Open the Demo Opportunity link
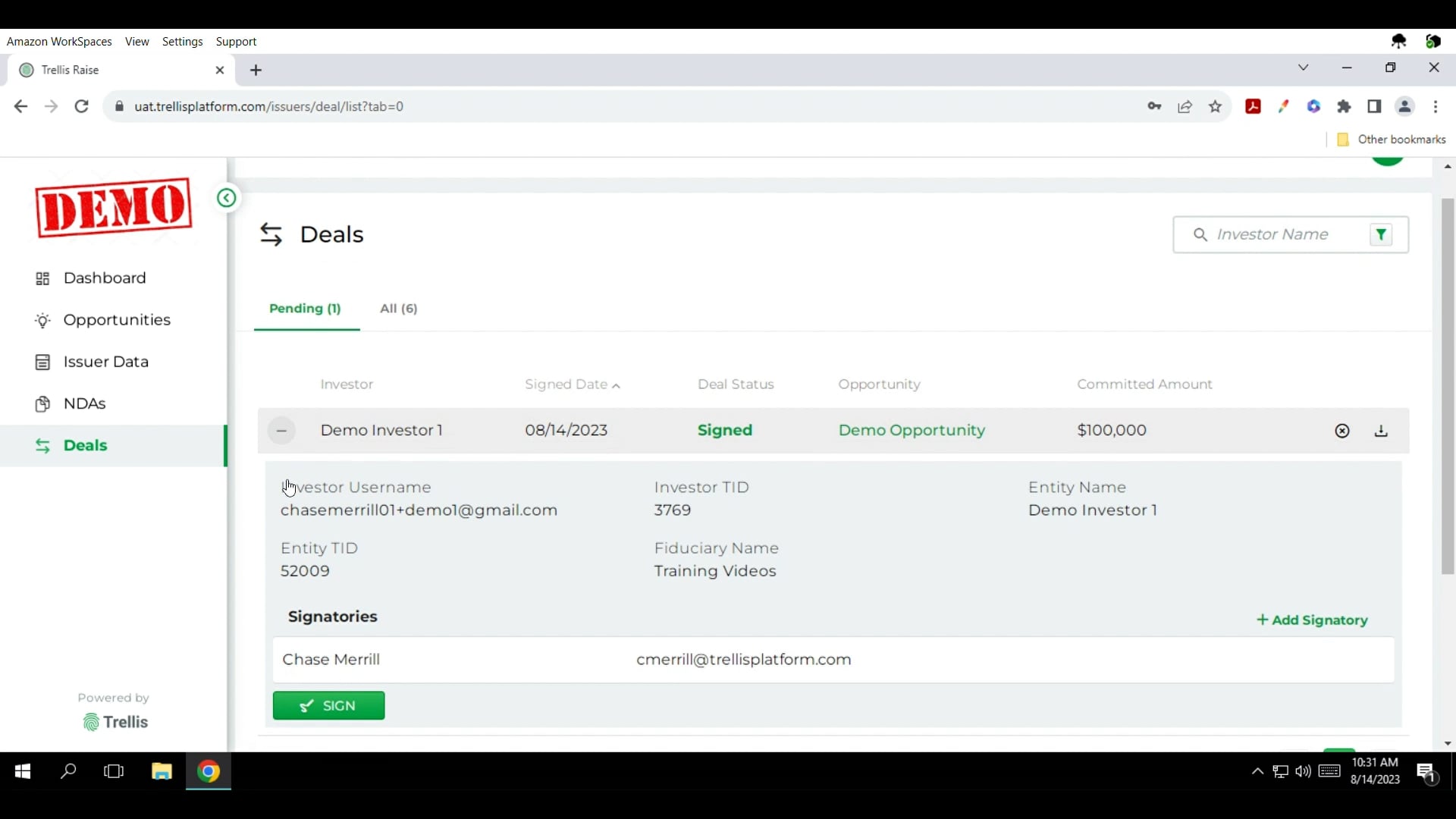The width and height of the screenshot is (1456, 819). 912,430
